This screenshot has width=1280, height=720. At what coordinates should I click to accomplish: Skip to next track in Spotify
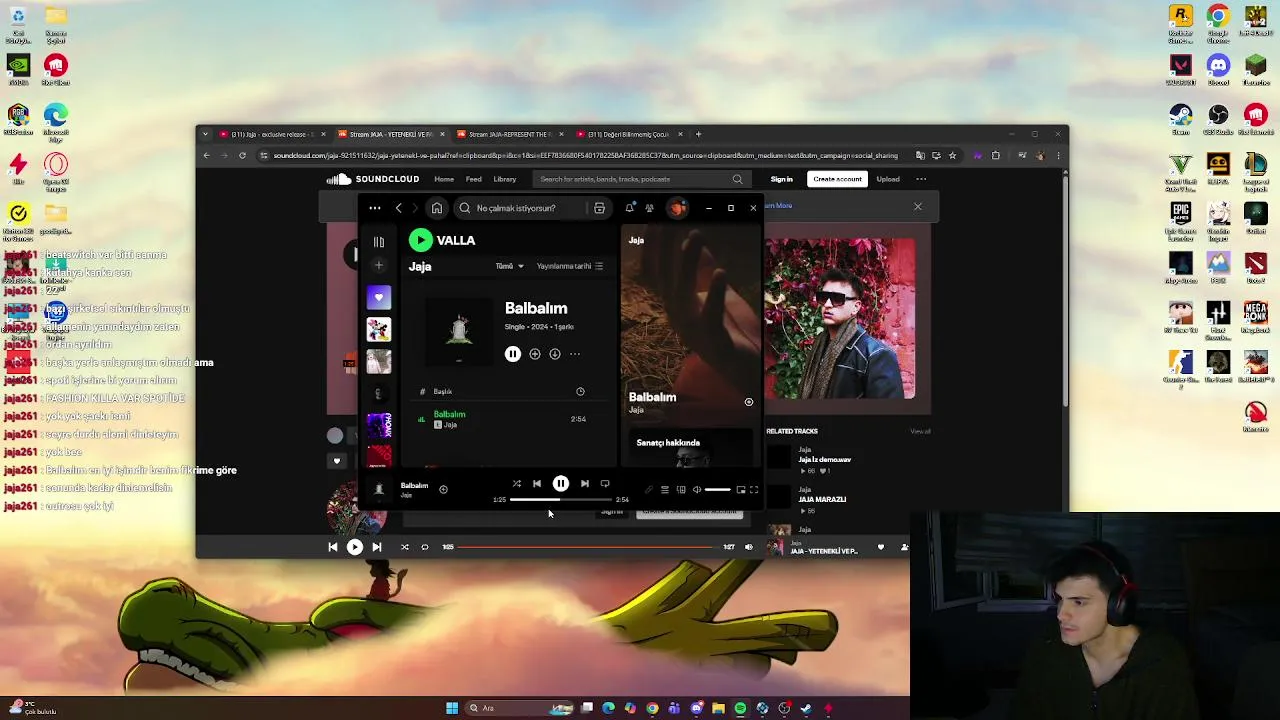585,484
